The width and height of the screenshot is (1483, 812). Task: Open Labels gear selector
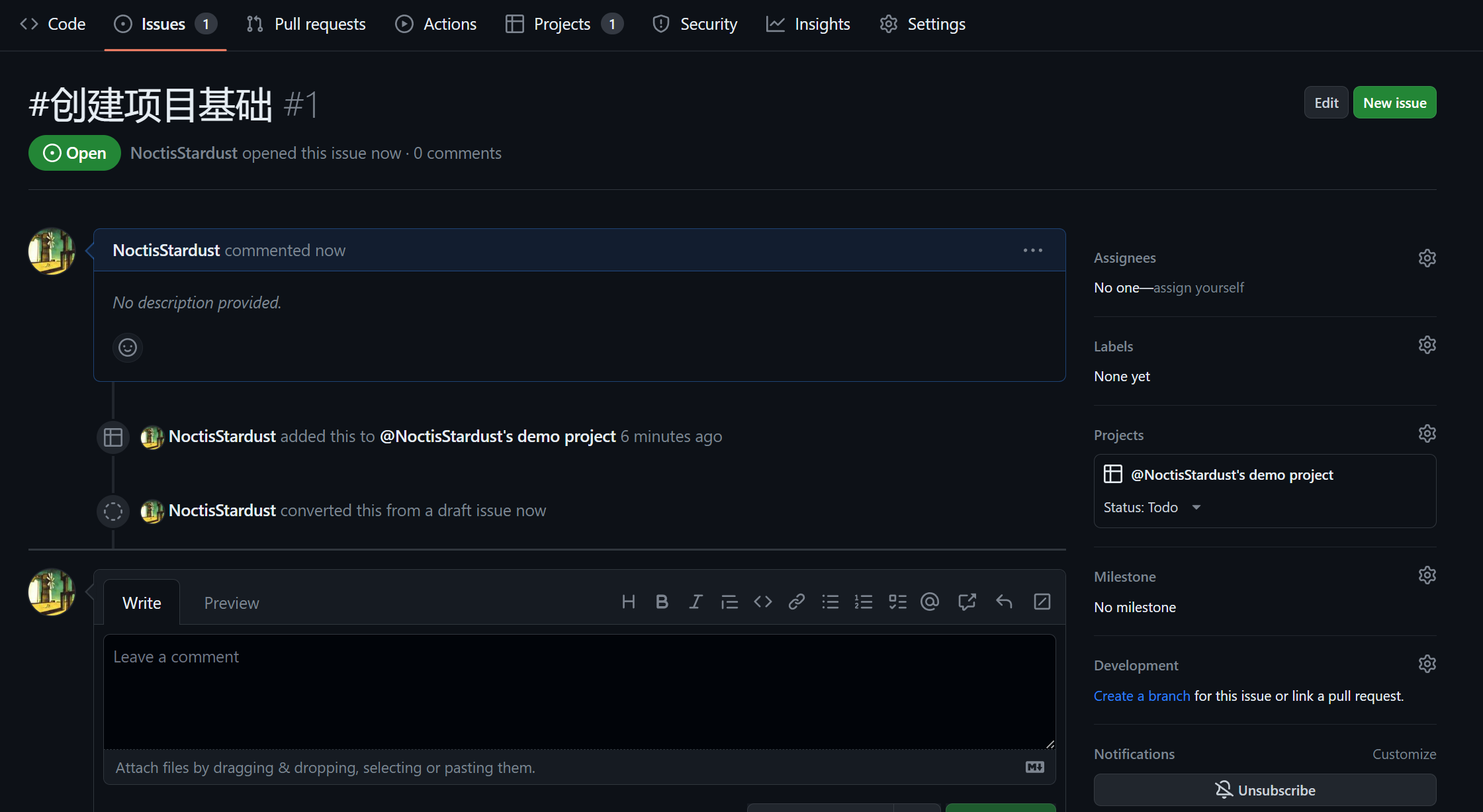pyautogui.click(x=1427, y=345)
